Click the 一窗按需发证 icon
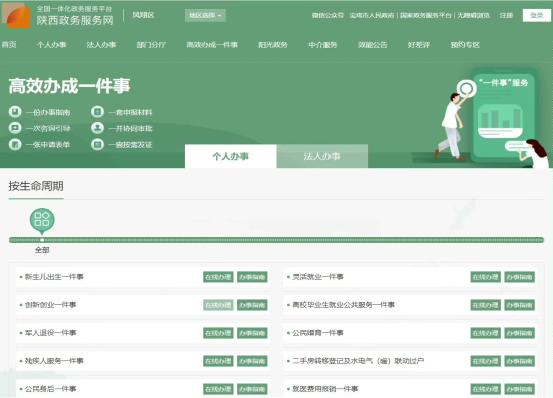 click(97, 144)
